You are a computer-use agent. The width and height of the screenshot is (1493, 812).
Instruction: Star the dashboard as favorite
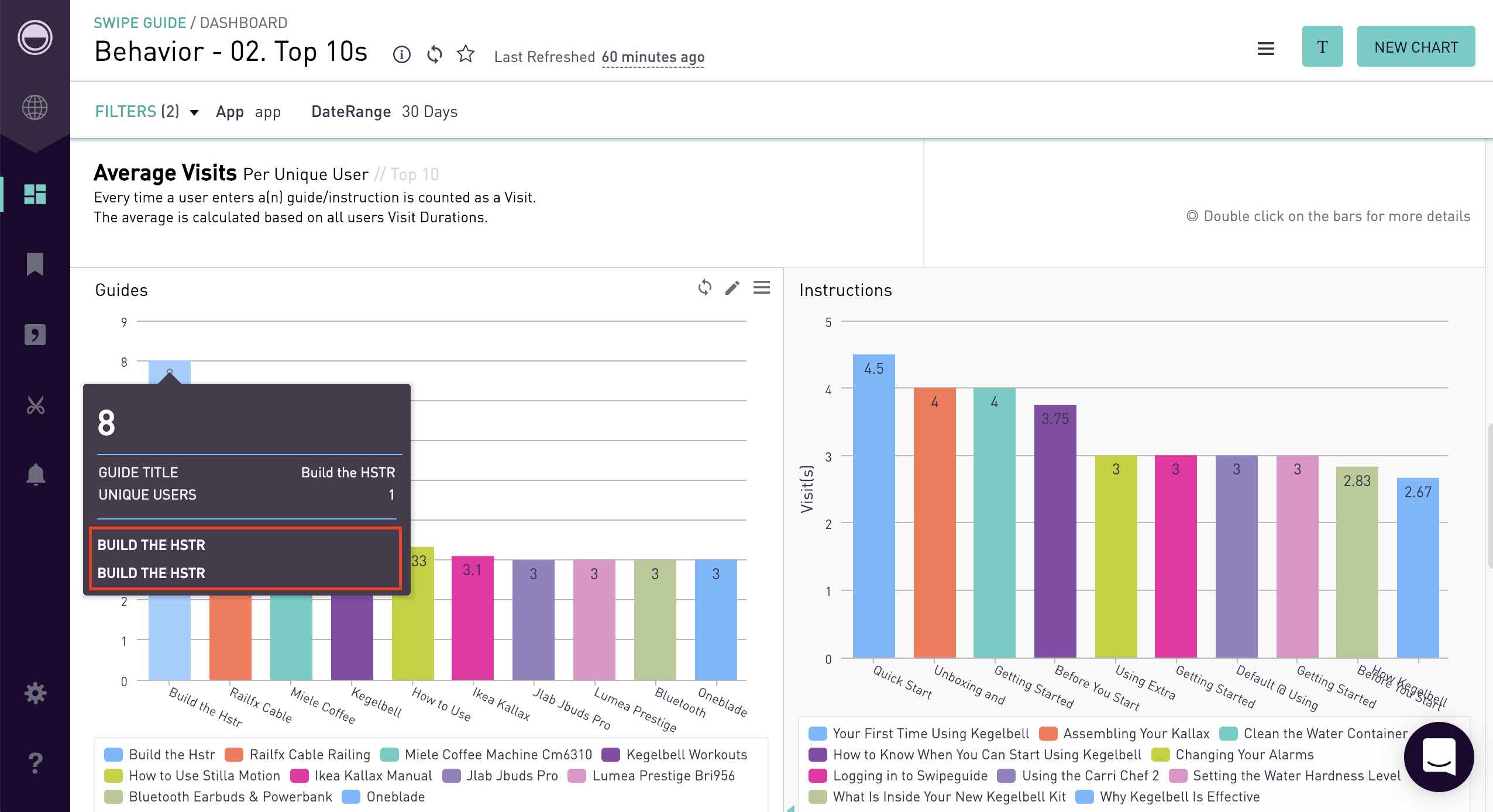[466, 54]
